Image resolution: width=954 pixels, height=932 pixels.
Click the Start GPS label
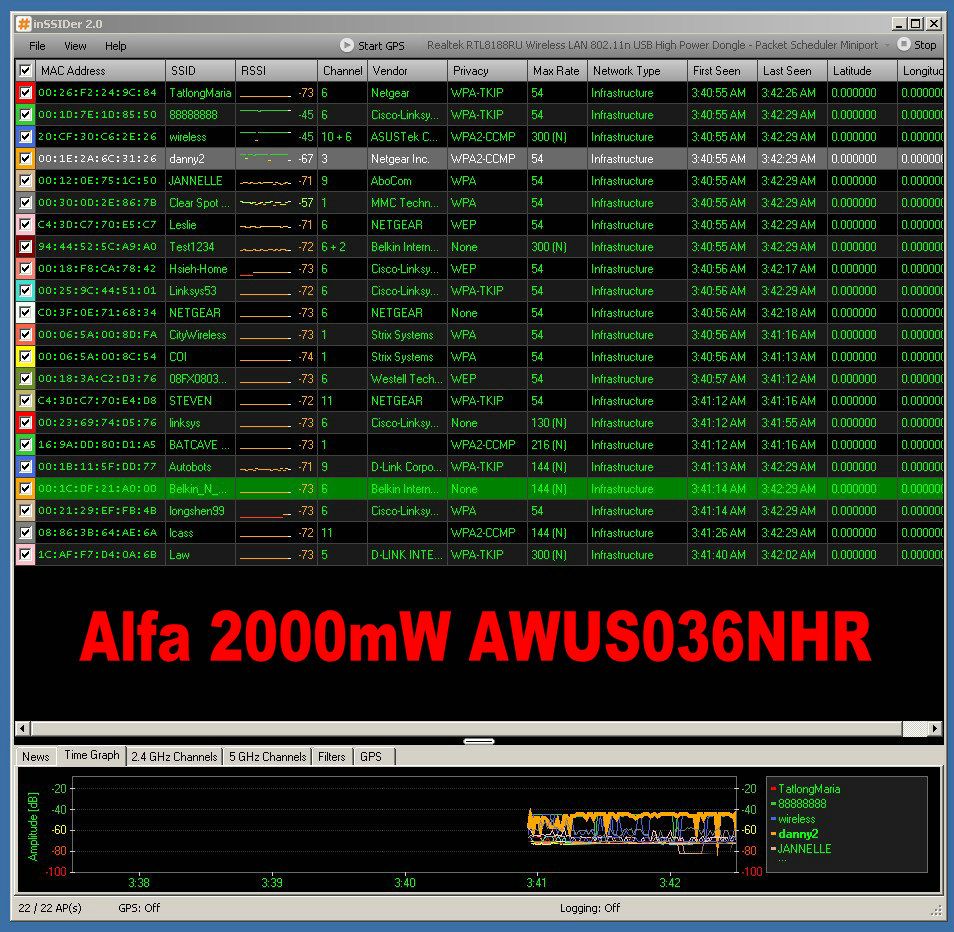(381, 46)
